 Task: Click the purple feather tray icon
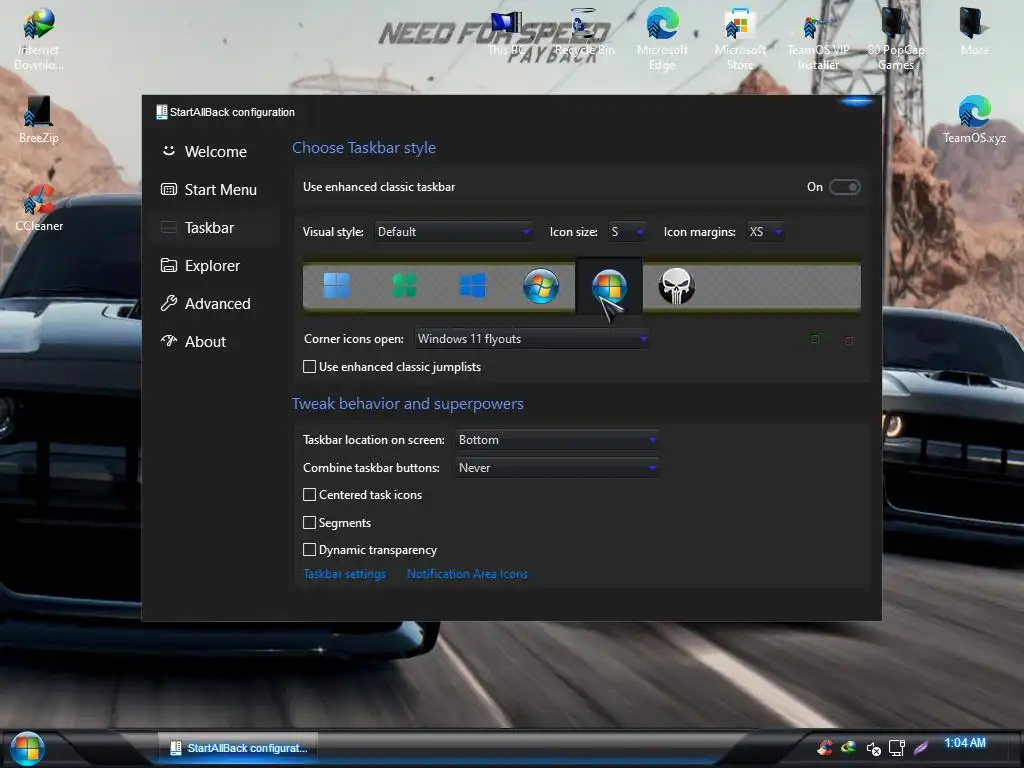[x=921, y=748]
